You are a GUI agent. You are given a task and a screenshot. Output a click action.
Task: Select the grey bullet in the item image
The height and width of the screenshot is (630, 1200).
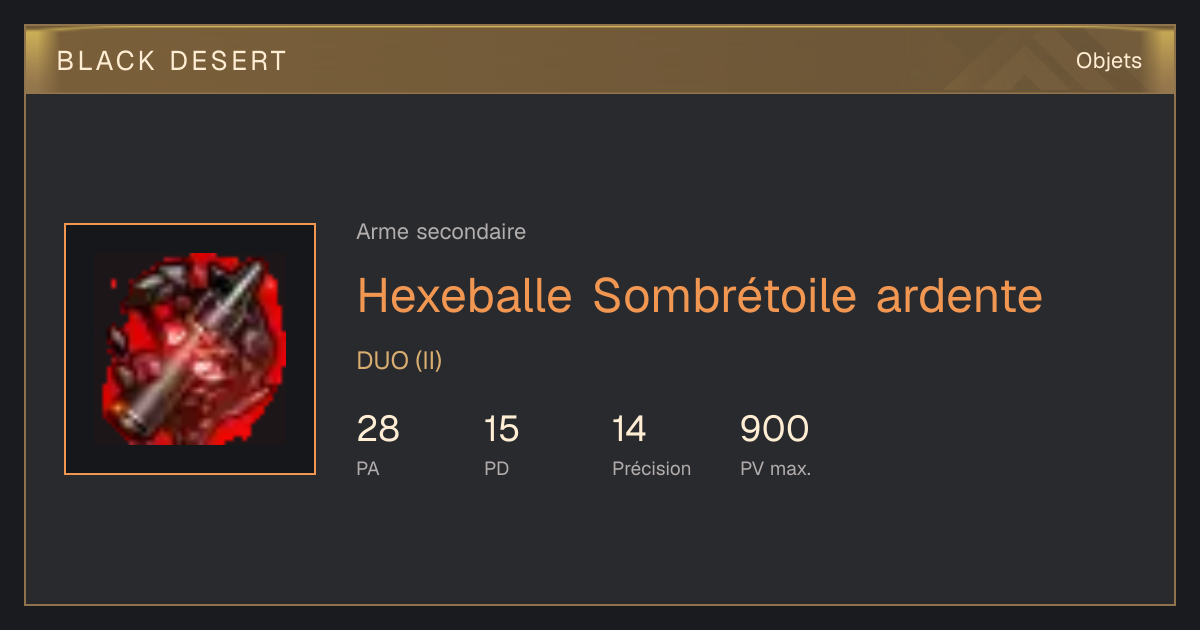pos(188,345)
